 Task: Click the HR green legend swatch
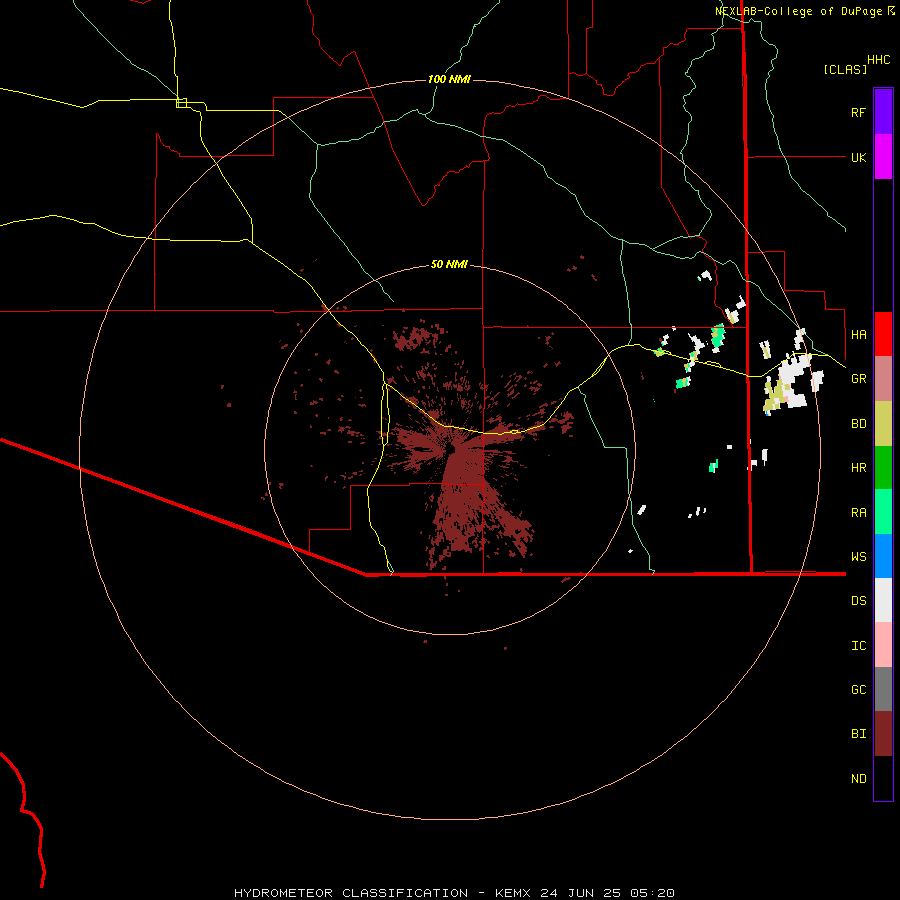pyautogui.click(x=883, y=468)
